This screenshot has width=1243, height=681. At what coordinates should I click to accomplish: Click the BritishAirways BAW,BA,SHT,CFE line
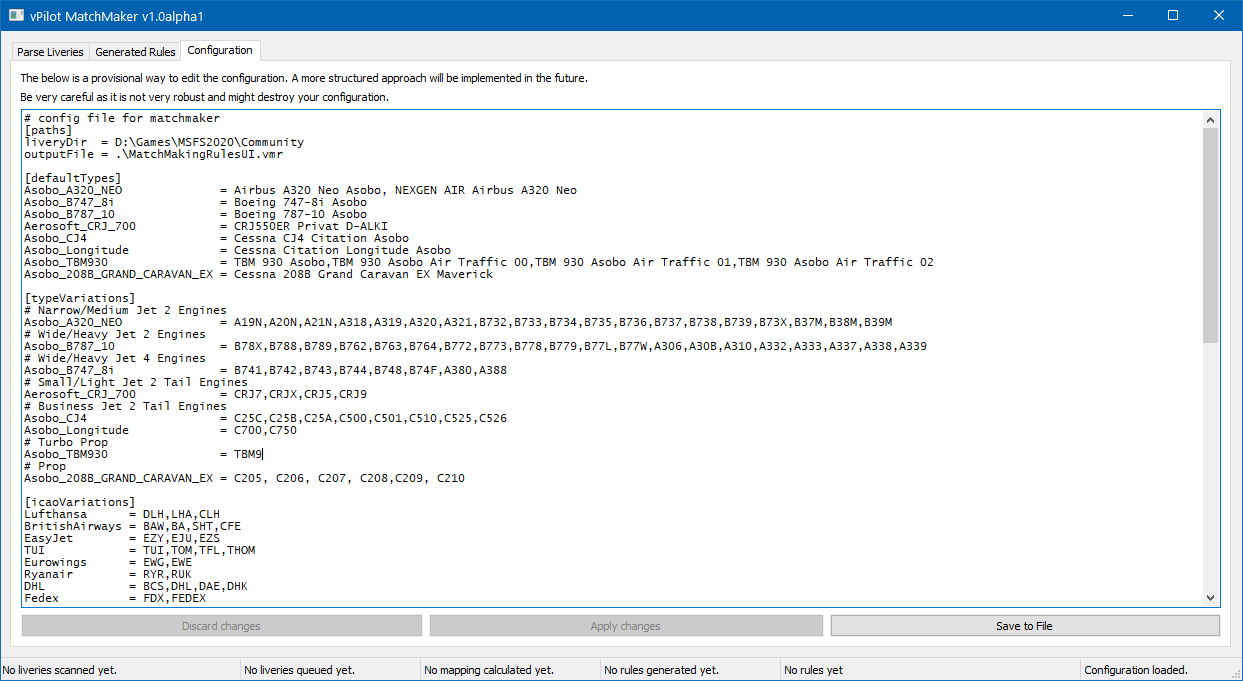[133, 526]
